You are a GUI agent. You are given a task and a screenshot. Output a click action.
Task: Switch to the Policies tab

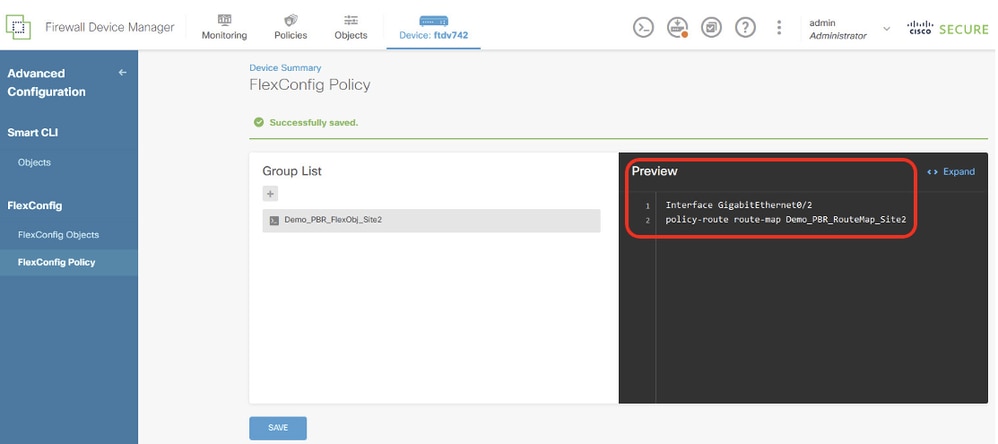coord(291,28)
